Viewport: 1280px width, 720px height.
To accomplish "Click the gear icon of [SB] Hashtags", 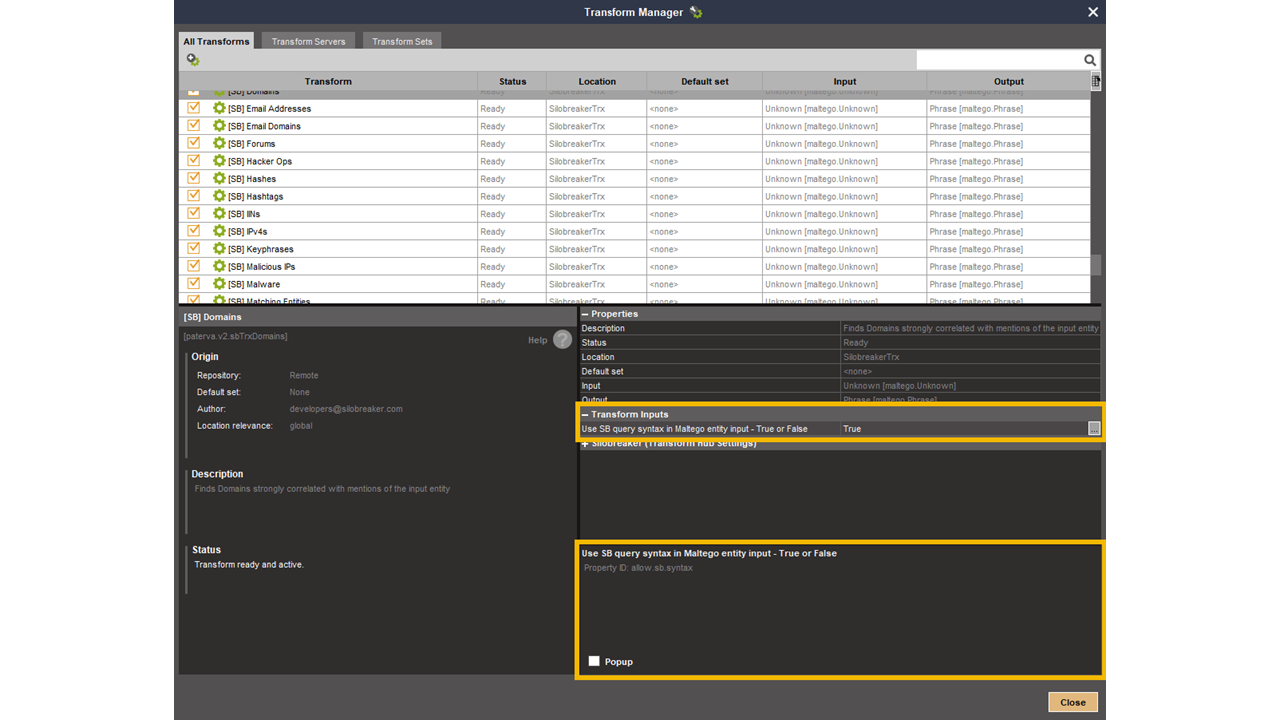I will coord(220,196).
